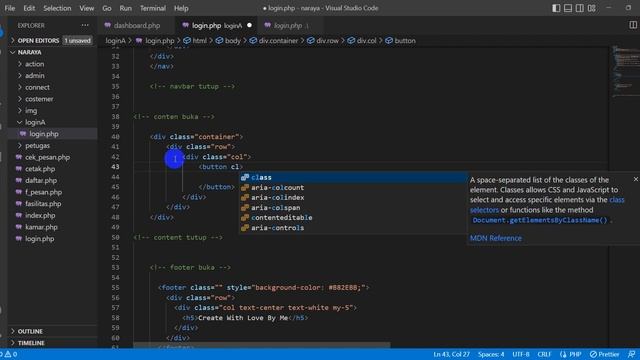Toggle secondary side bar layout icon
Image resolution: width=640 pixels, height=360 pixels.
pyautogui.click(x=580, y=8)
